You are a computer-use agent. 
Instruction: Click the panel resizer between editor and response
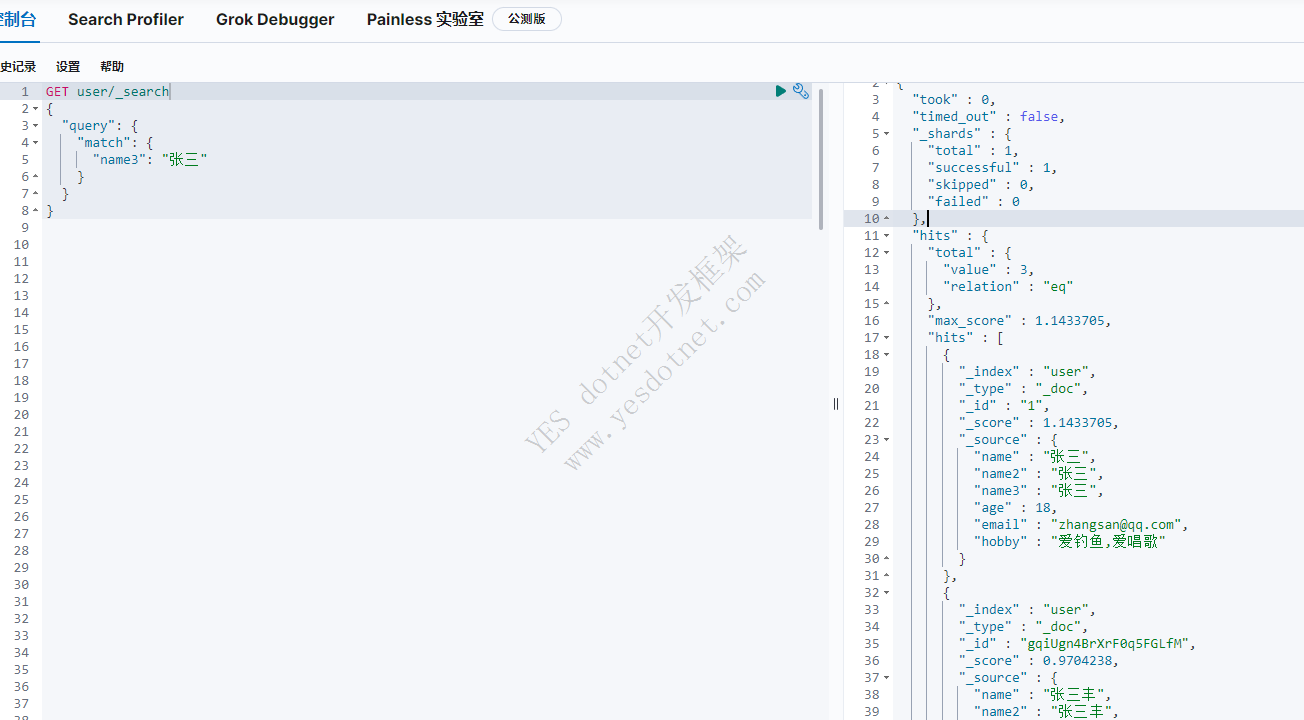coord(836,404)
